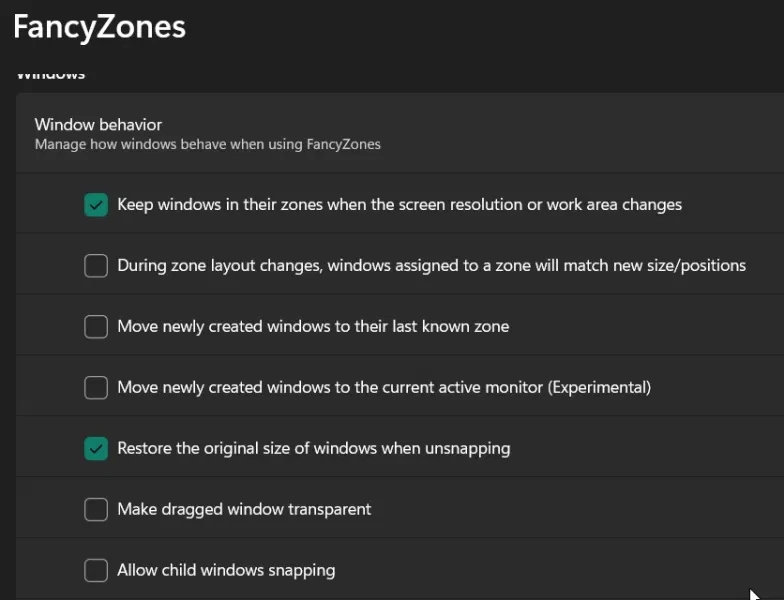
Task: Click the partially hidden Windows section heading
Action: point(51,75)
